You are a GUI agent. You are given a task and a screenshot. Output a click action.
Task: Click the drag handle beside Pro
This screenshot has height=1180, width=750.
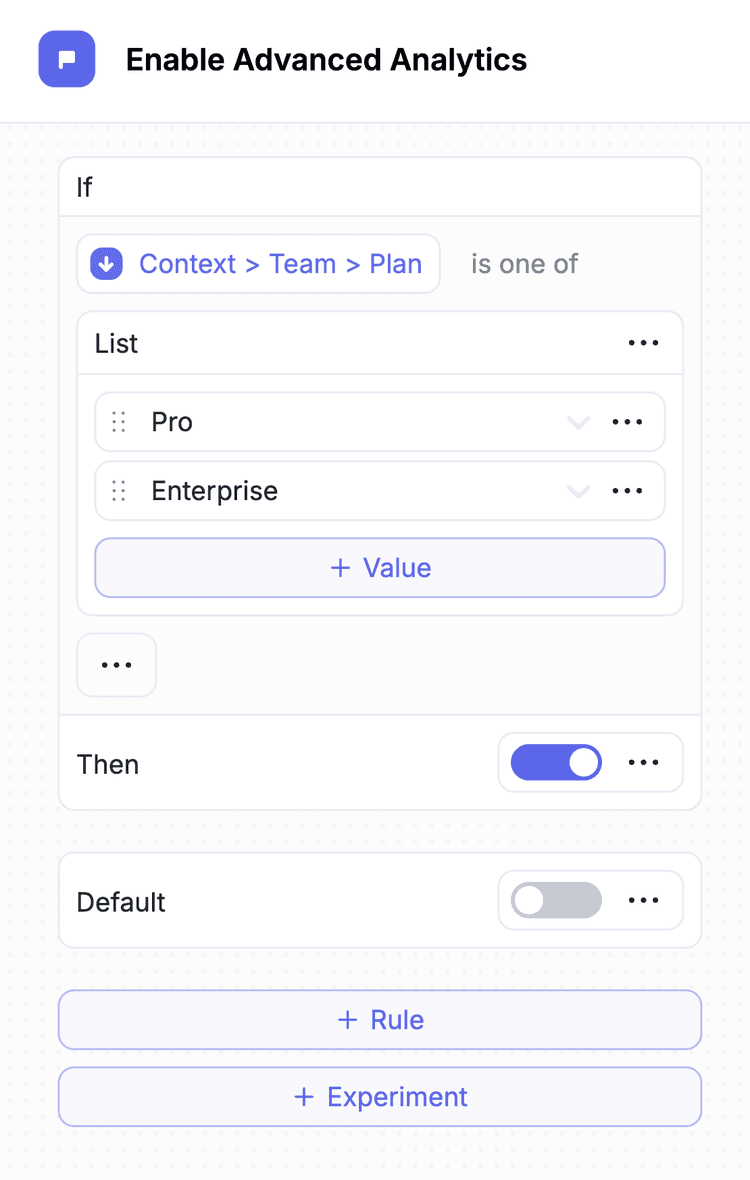(x=119, y=422)
